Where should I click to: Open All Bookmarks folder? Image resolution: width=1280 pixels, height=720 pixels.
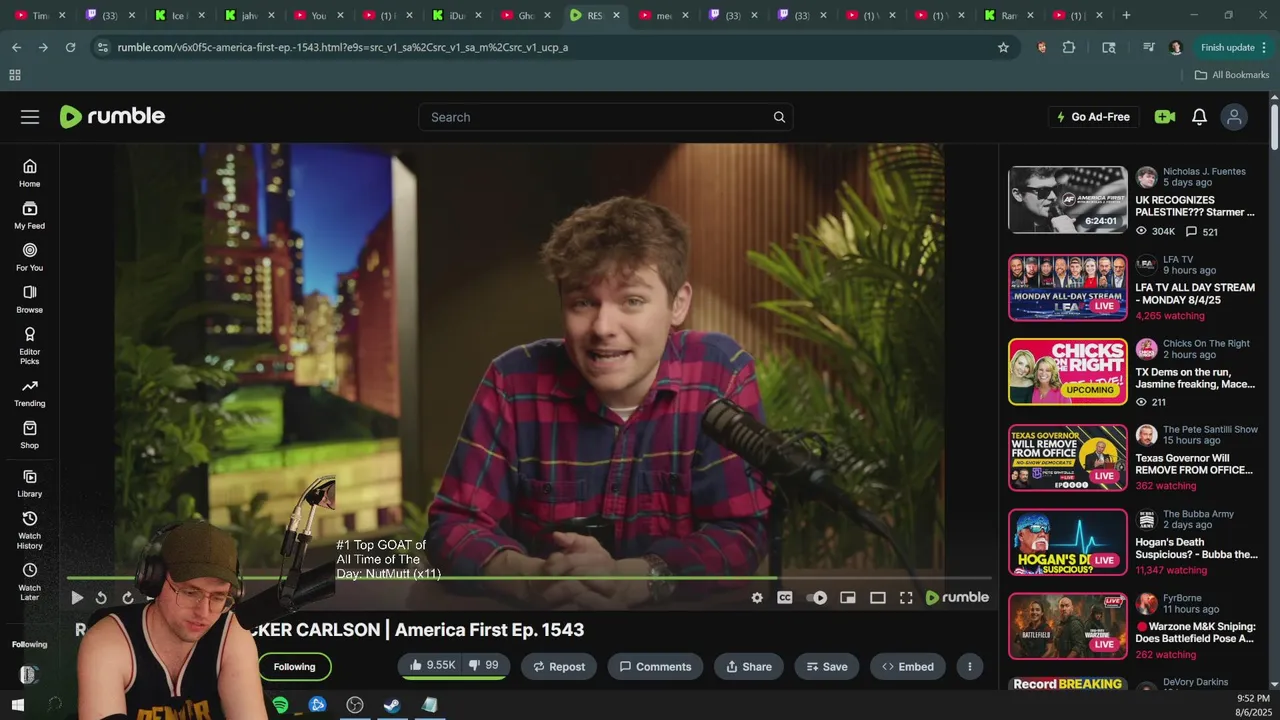coord(1232,75)
